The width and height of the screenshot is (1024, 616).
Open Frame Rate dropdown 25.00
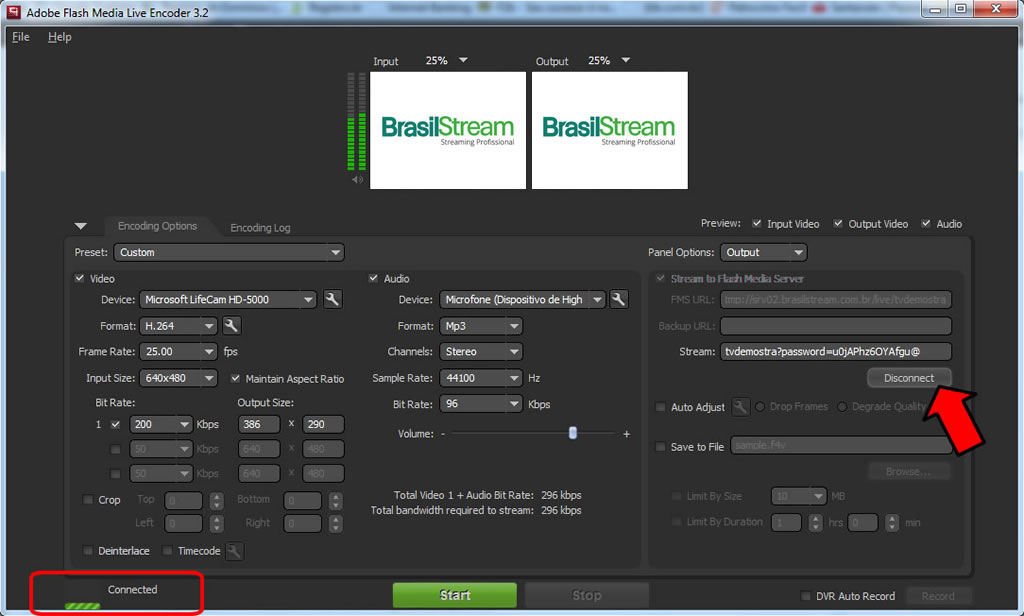point(178,351)
